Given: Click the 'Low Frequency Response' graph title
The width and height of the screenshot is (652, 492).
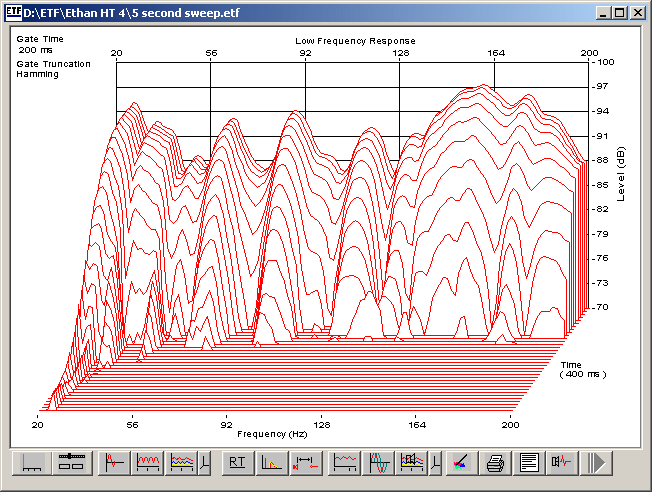Looking at the screenshot, I should point(355,41).
